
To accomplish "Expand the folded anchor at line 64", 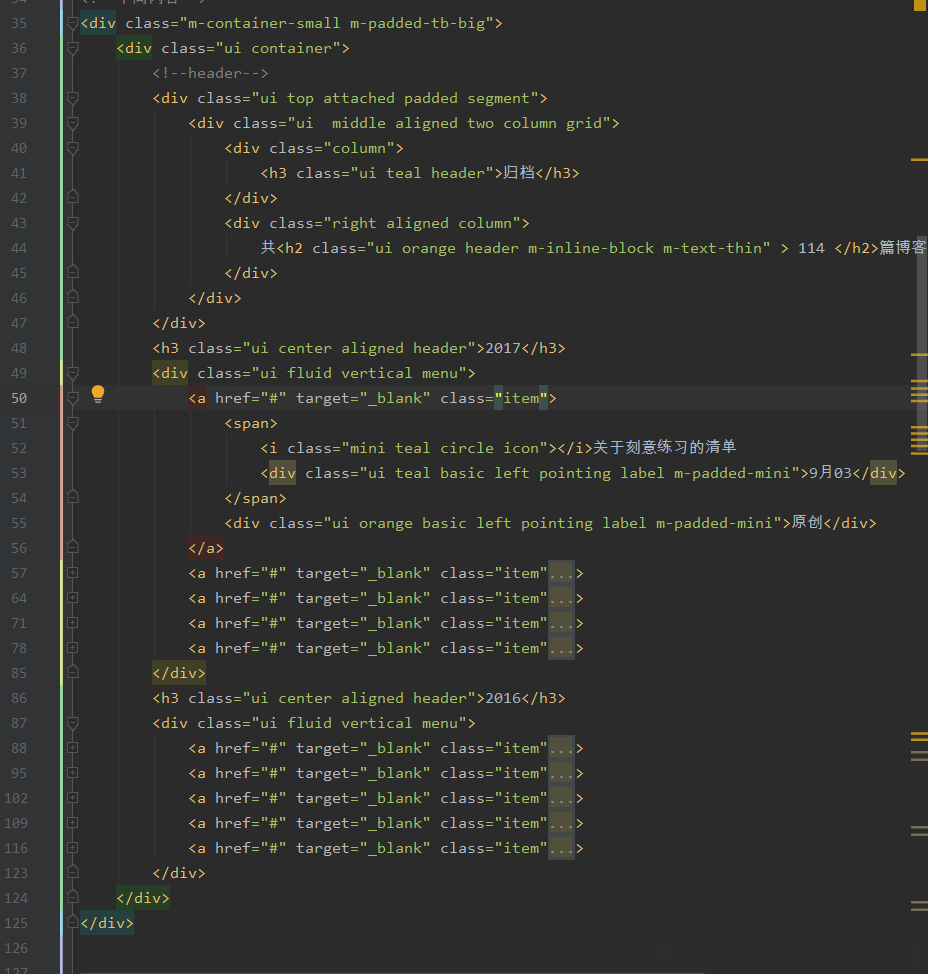I will 73,598.
